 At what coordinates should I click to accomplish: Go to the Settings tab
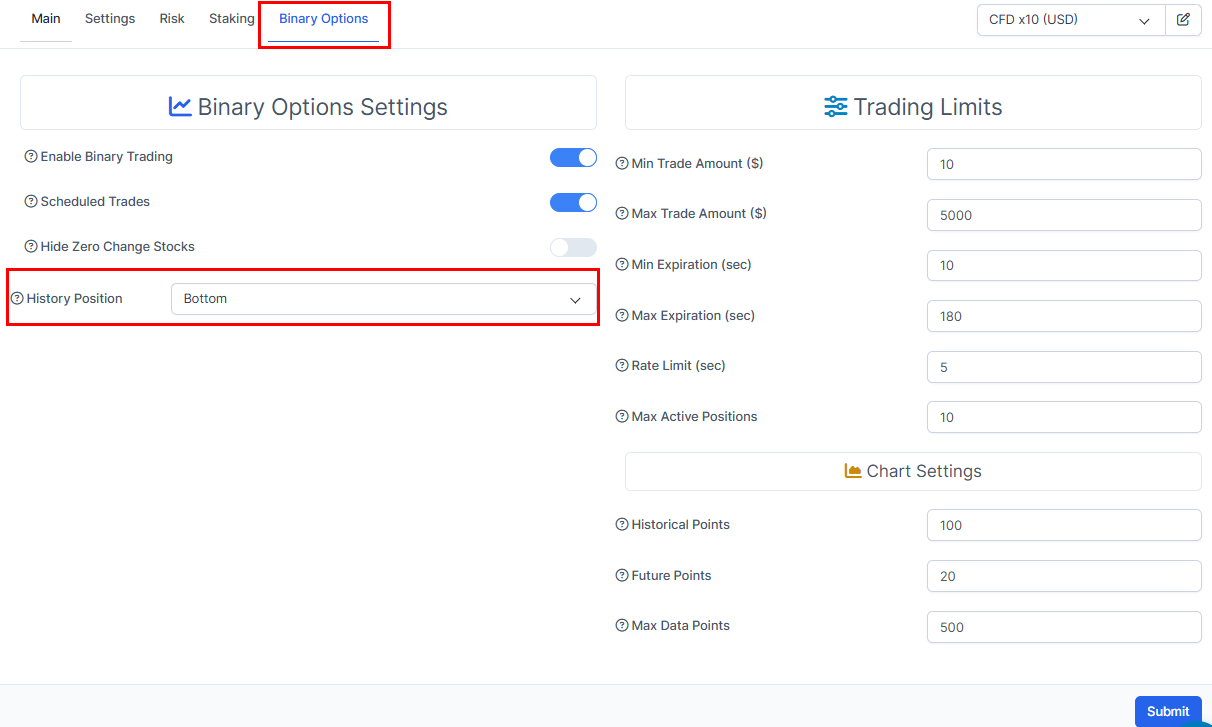point(110,19)
